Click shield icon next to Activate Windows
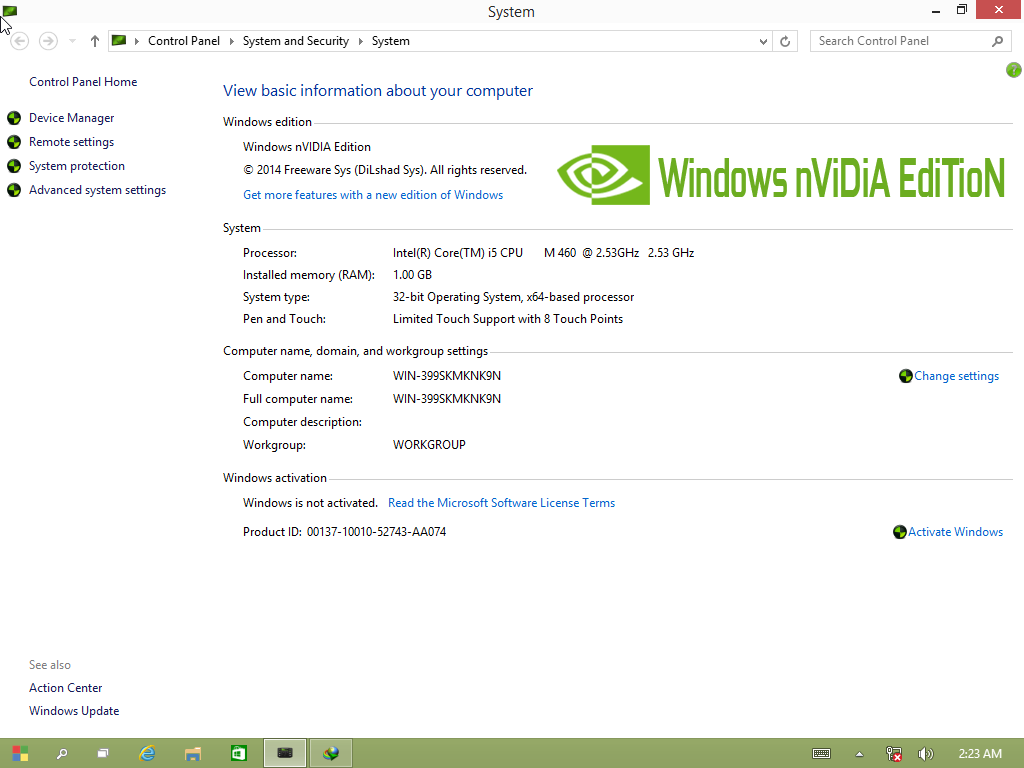 tap(899, 532)
